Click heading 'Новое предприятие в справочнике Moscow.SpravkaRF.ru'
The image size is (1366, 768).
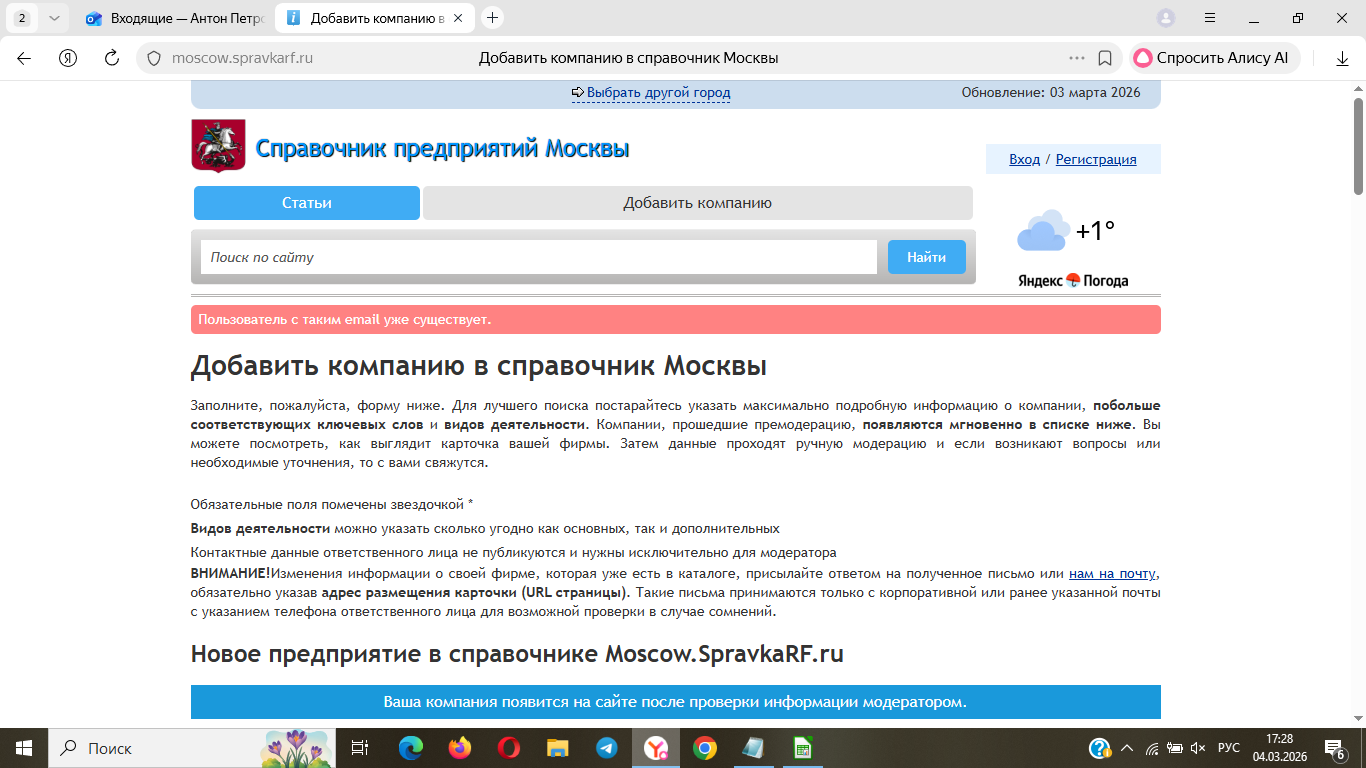(x=517, y=654)
